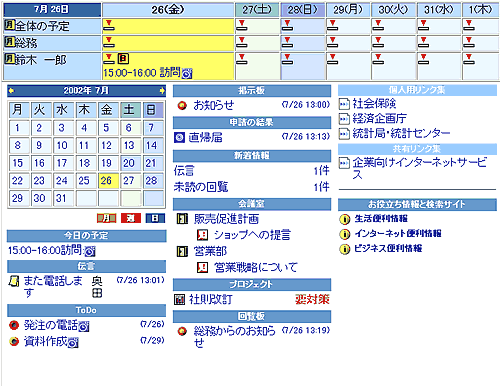
Task: Open the 発注の電話 ToDo item
Action: tap(51, 325)
